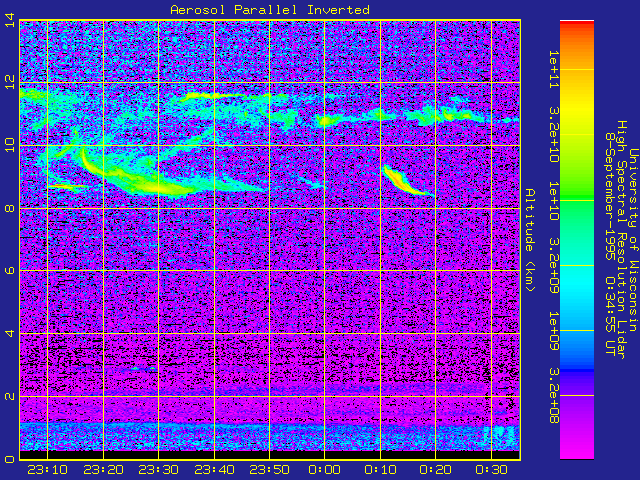Viewport: 640px width, 480px height.
Task: Click the 'Aerosol Parallel Inverted' plot title
Action: [270, 9]
